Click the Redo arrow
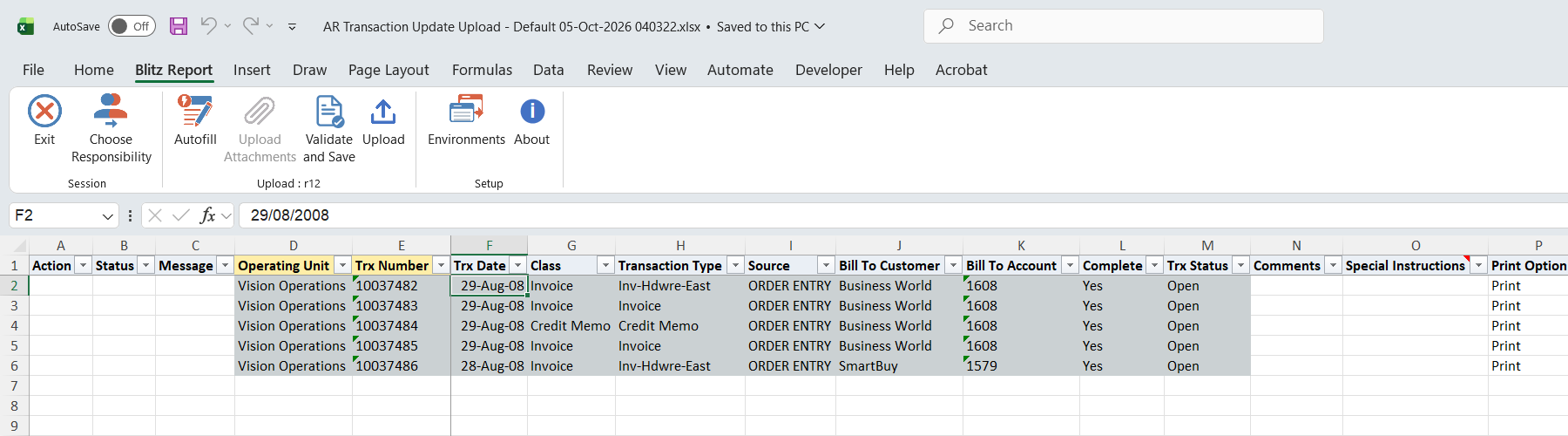 250,26
